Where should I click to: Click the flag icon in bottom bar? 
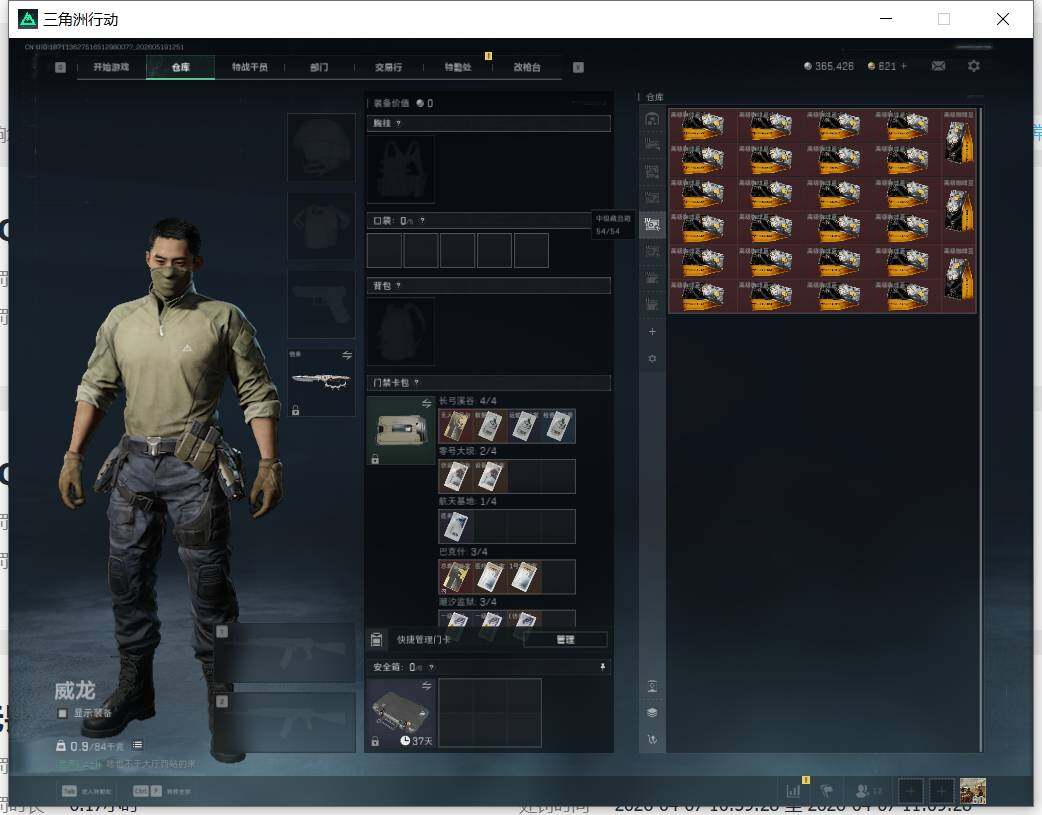coord(827,791)
